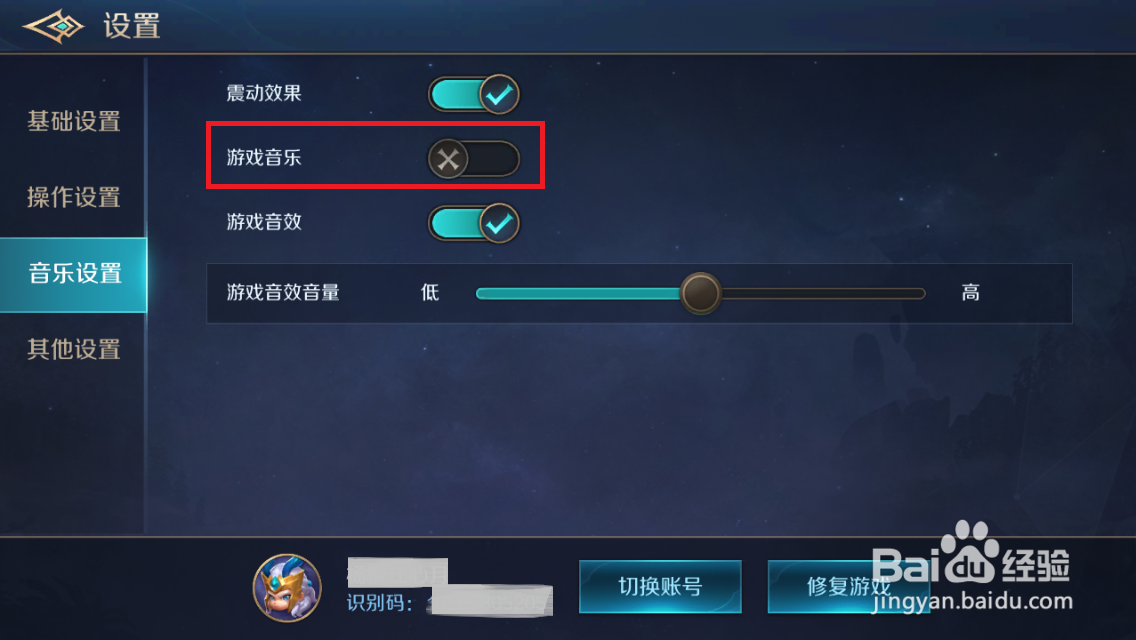Image resolution: width=1136 pixels, height=640 pixels.
Task: Set volume near the 高 end of track
Action: point(906,294)
